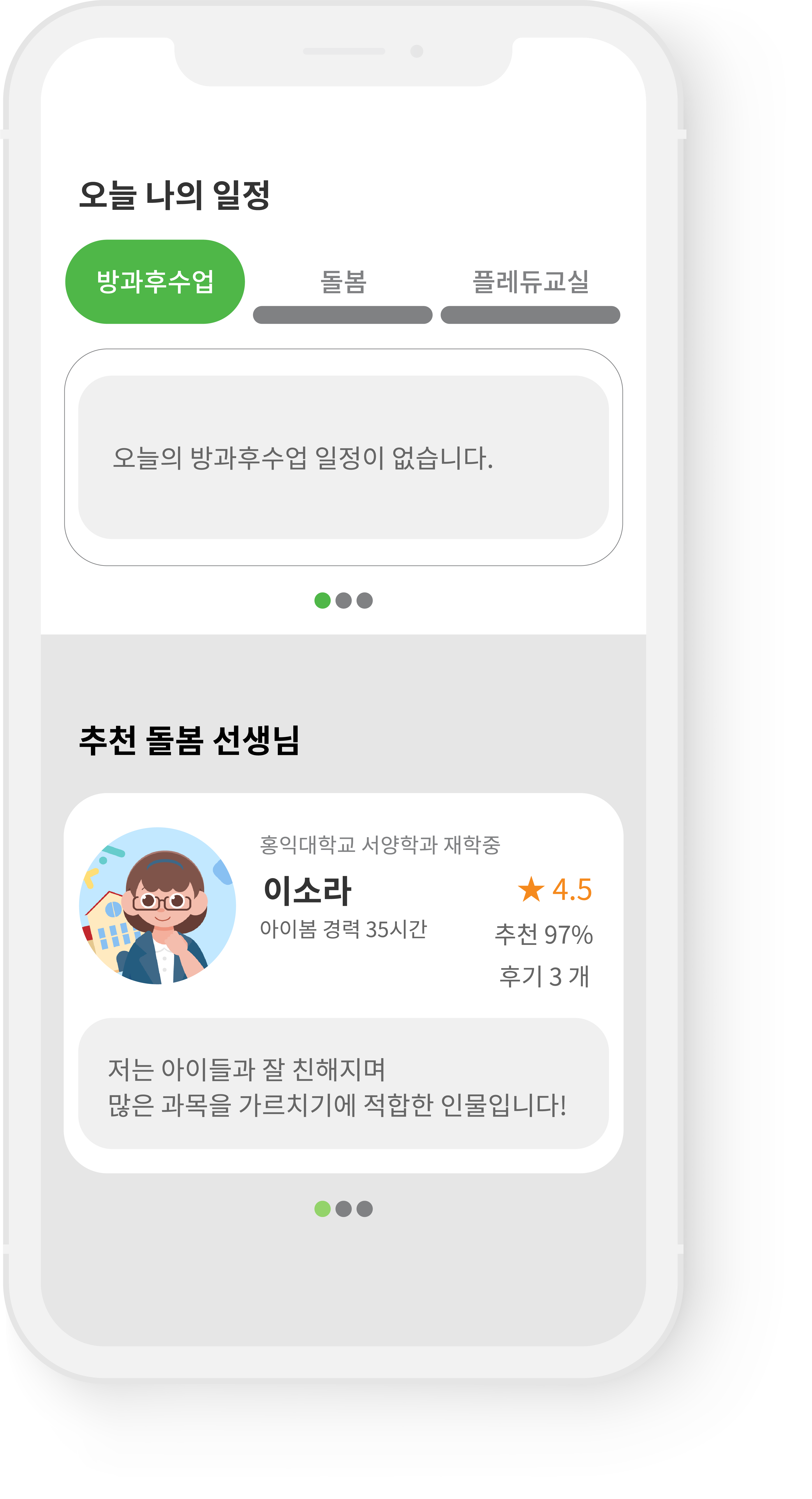
Task: Click the orange star rating icon
Action: click(x=531, y=889)
